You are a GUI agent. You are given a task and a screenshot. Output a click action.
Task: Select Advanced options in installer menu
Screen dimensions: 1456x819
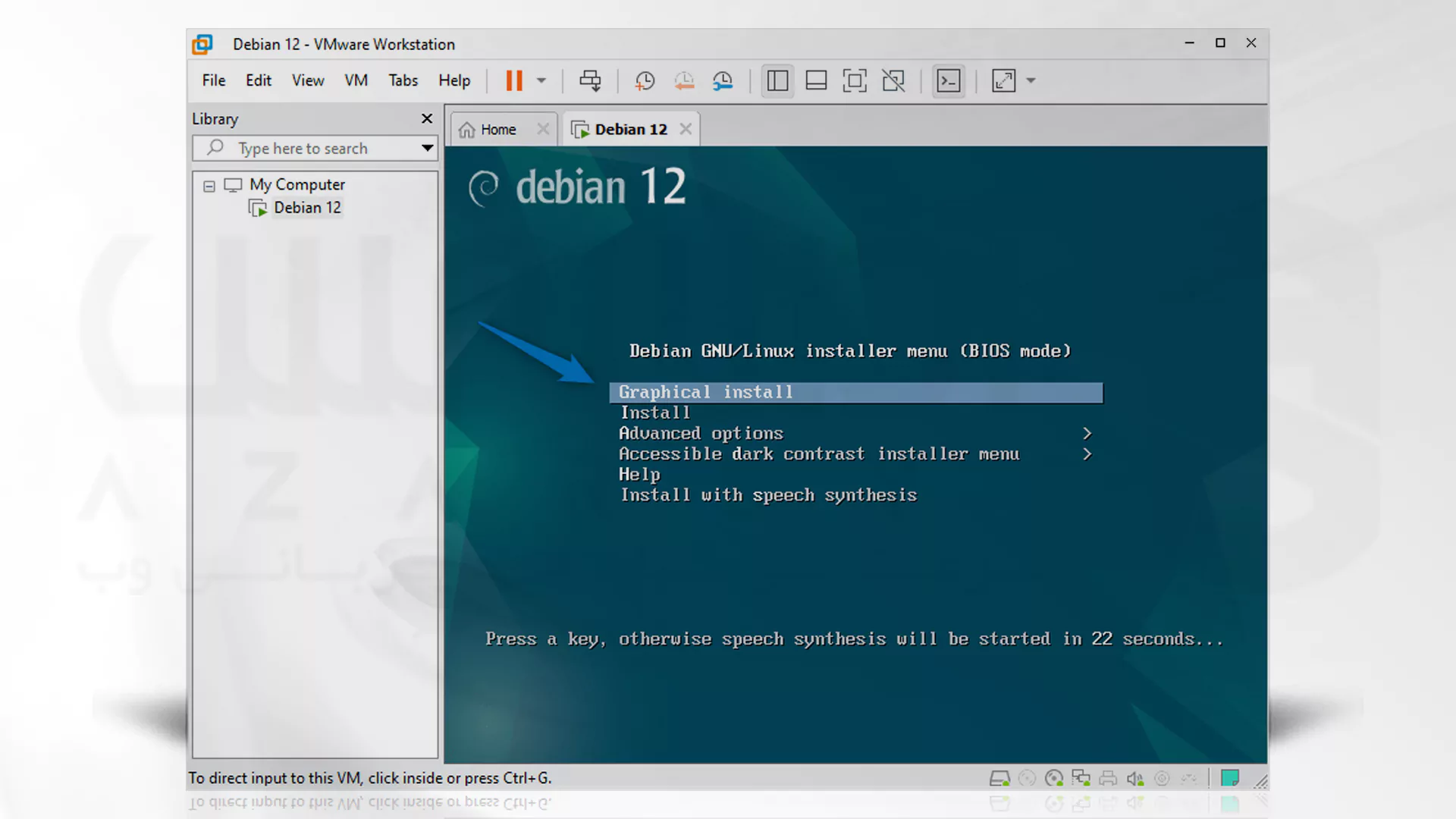701,433
